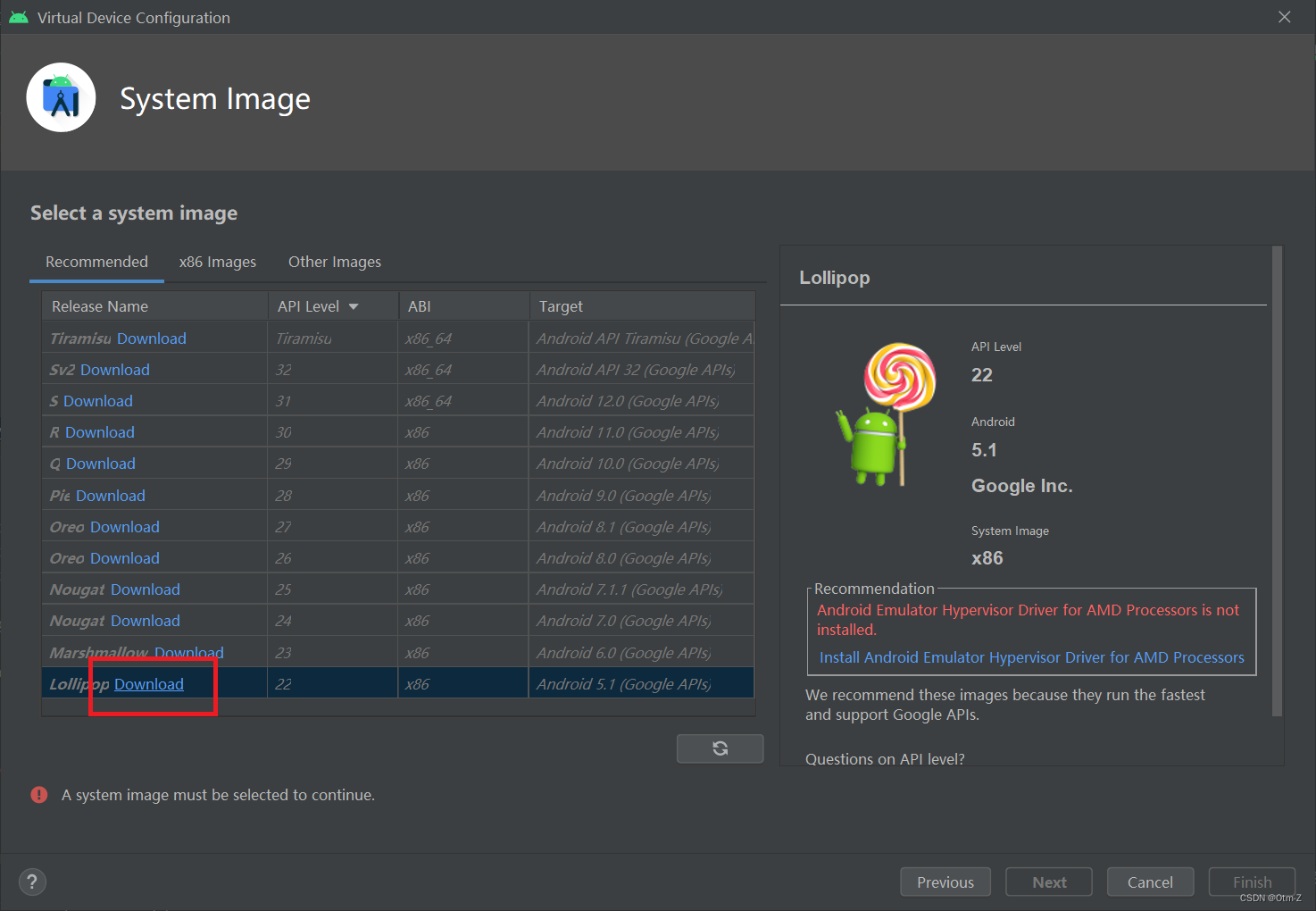The image size is (1316, 911).
Task: Click the ABI column header
Action: 463,306
